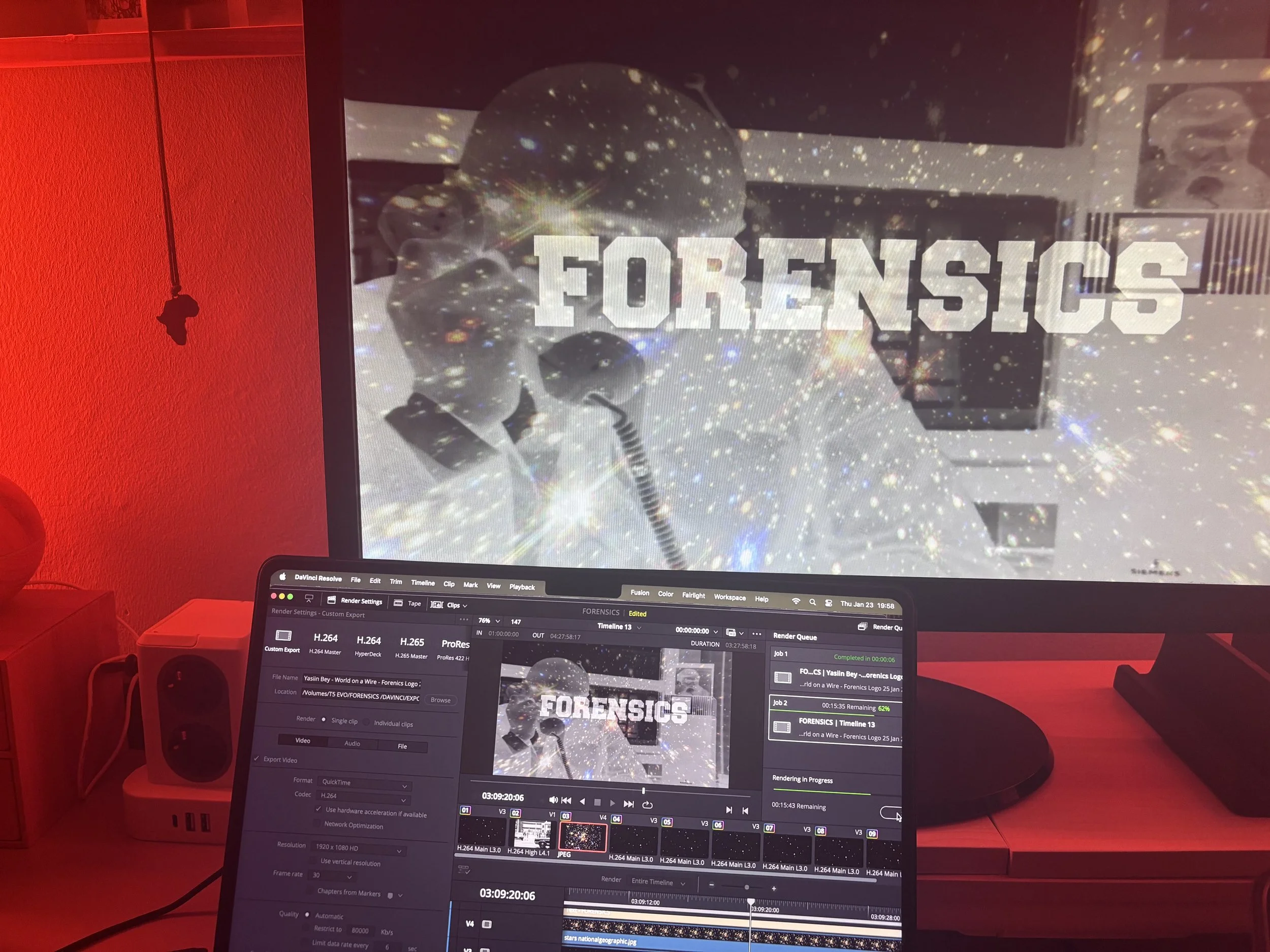1270x952 pixels.
Task: Click the timeline zoom slider handle
Action: click(x=746, y=888)
